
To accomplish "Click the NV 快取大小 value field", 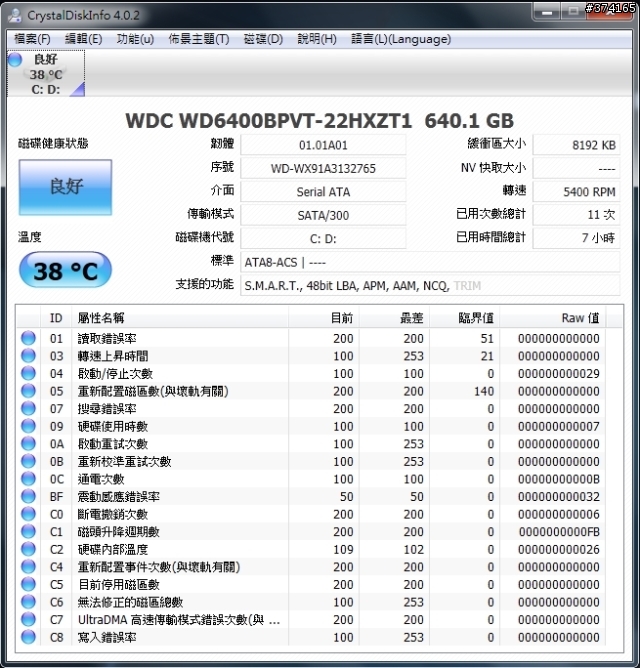I will (x=577, y=169).
